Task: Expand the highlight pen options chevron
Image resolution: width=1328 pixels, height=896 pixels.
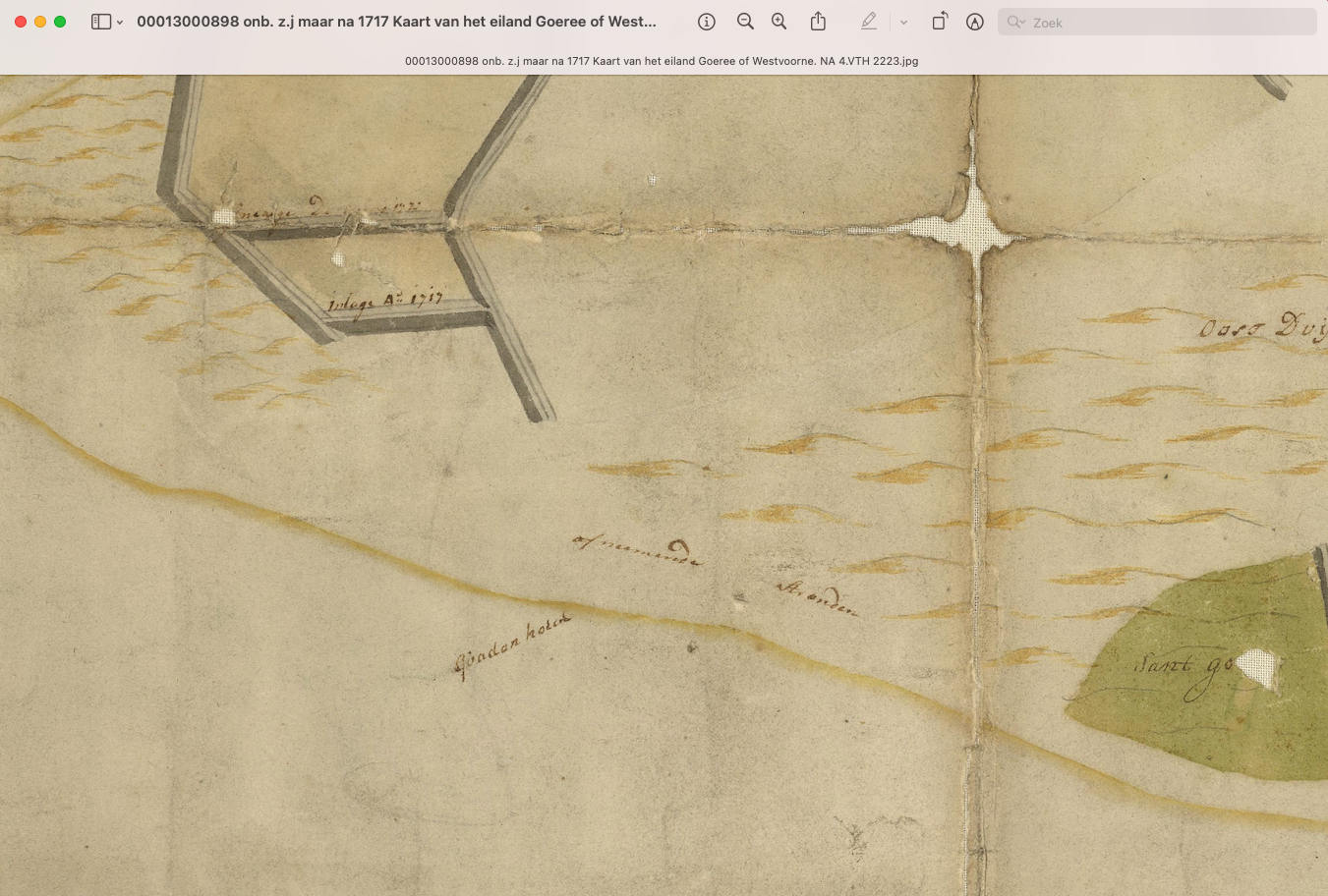Action: click(x=903, y=23)
